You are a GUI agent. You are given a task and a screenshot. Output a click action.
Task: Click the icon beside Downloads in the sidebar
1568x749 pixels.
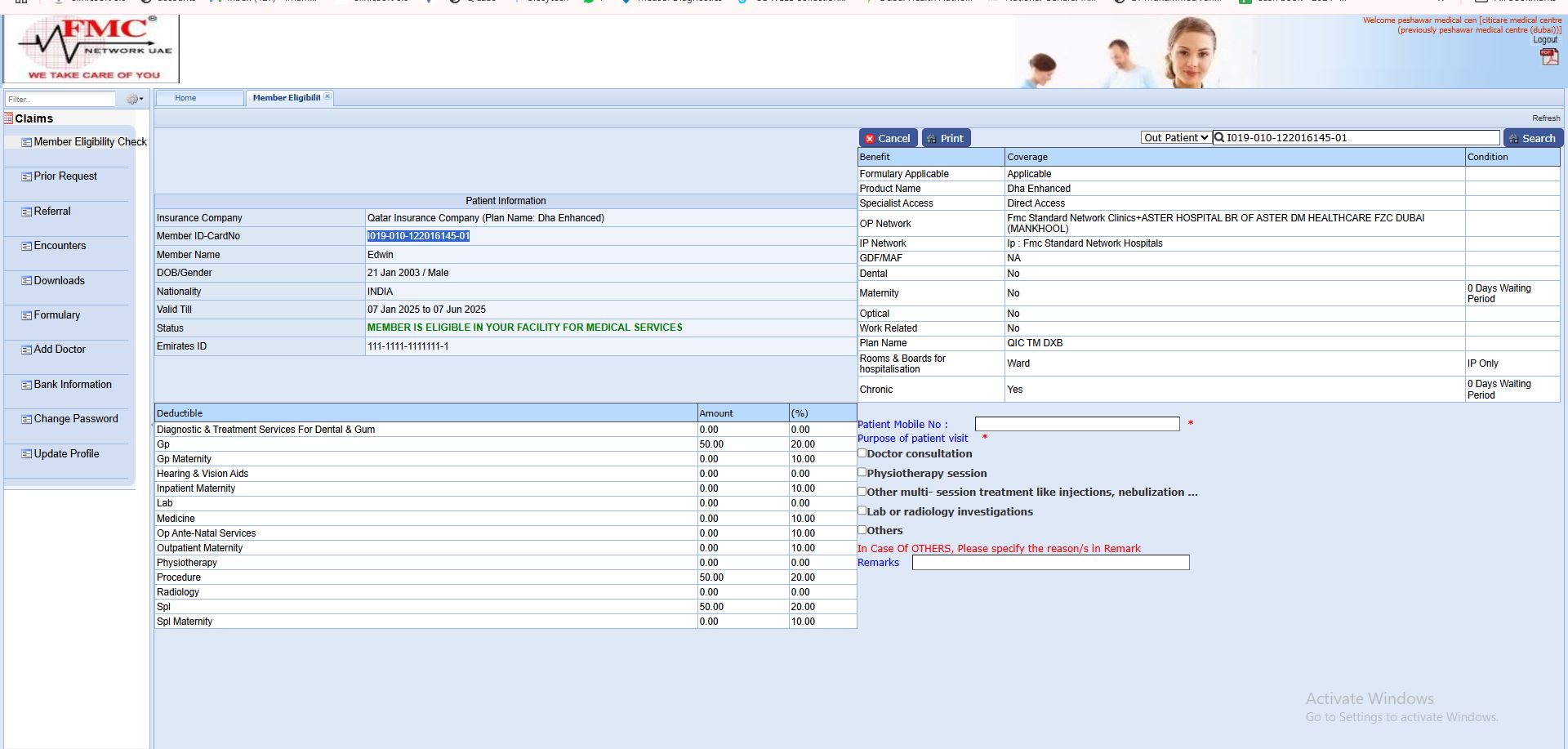(26, 281)
